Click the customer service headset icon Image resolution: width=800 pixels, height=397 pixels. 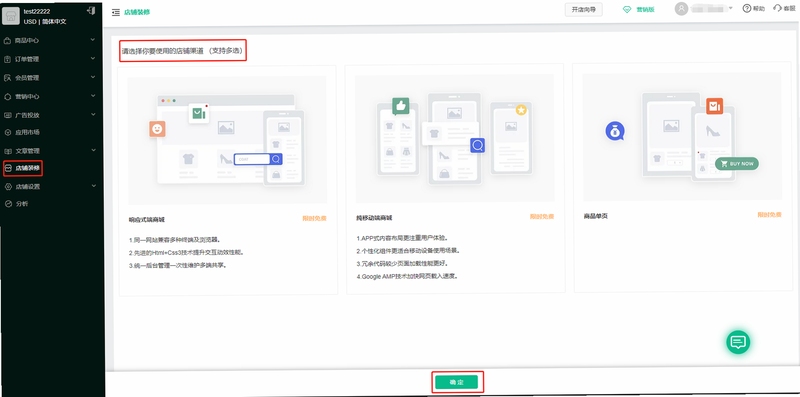click(x=777, y=8)
